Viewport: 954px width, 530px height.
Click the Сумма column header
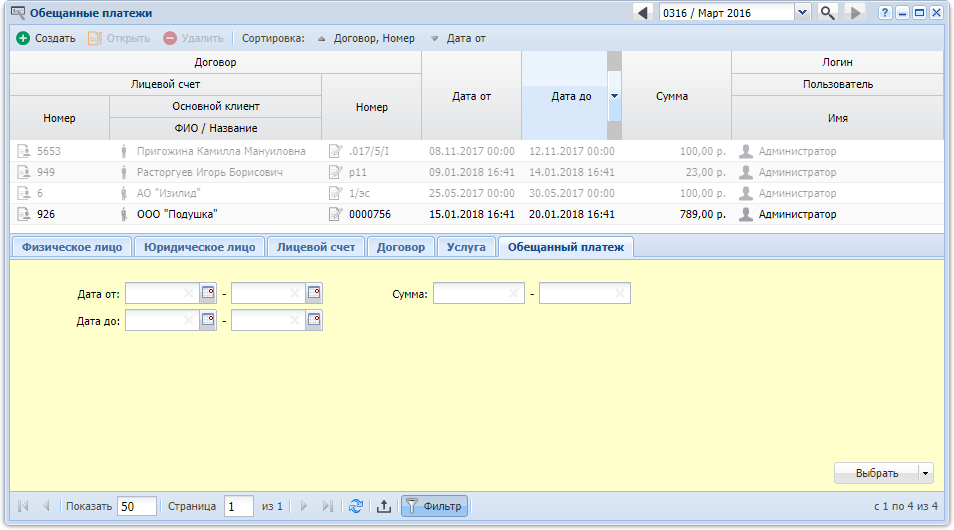677,96
